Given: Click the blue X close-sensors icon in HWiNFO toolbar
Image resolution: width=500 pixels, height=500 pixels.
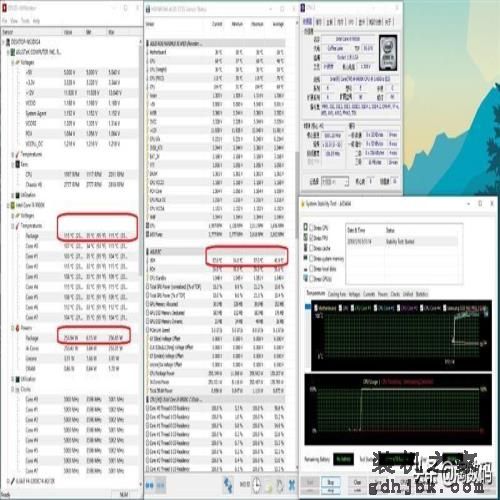Looking at the screenshot, I should tap(292, 485).
